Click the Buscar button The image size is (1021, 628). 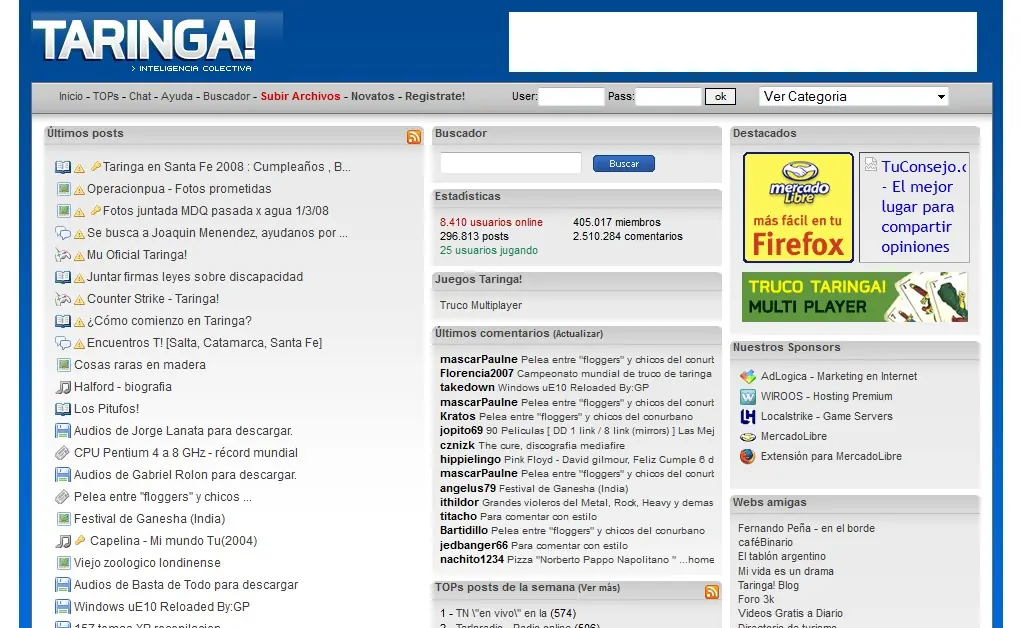click(624, 164)
